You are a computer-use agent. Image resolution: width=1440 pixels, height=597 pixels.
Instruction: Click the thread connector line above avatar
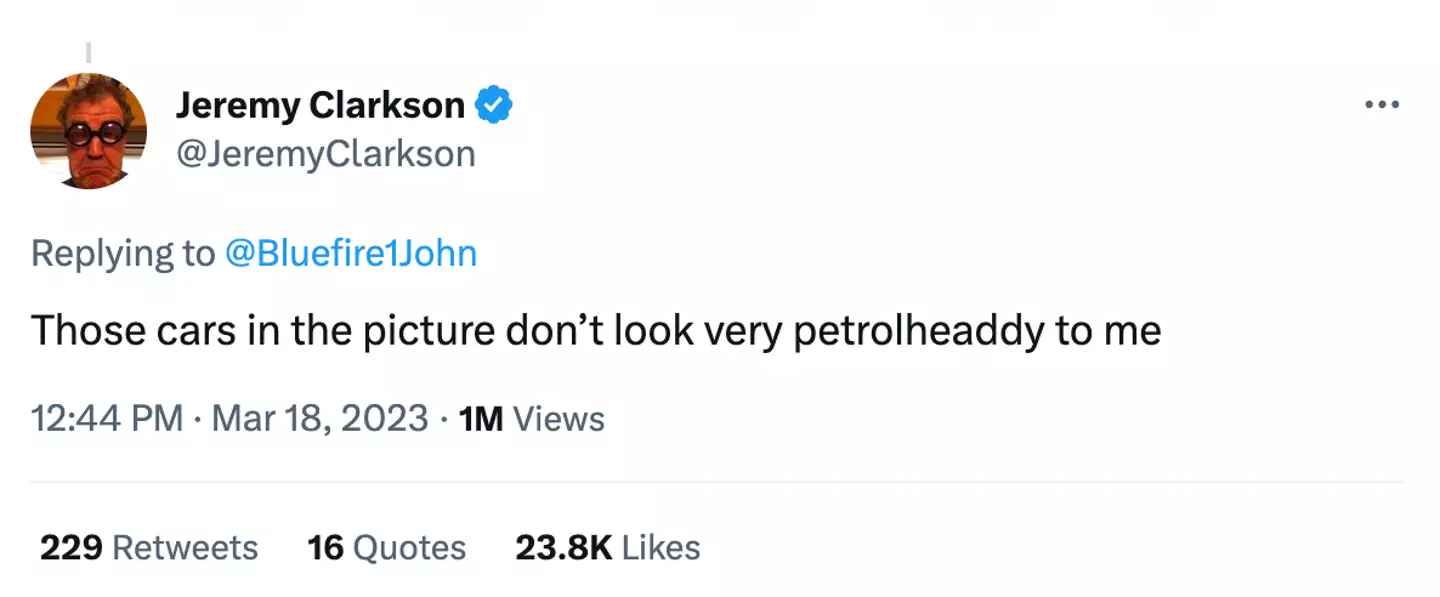pos(89,52)
